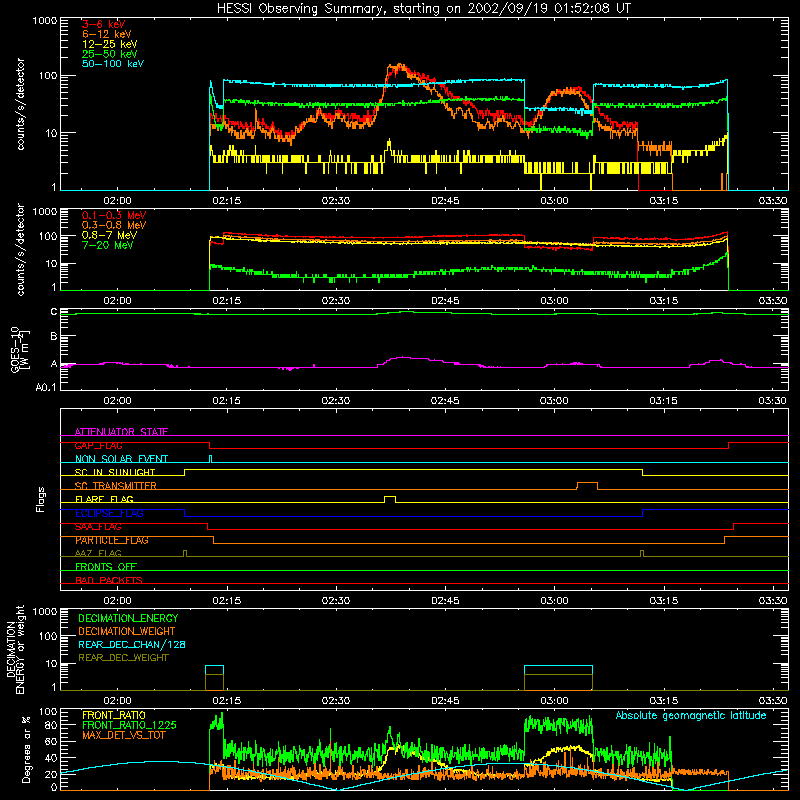Select the 0.1-0.3 MeV legend label
This screenshot has height=800, width=800.
coord(114,215)
